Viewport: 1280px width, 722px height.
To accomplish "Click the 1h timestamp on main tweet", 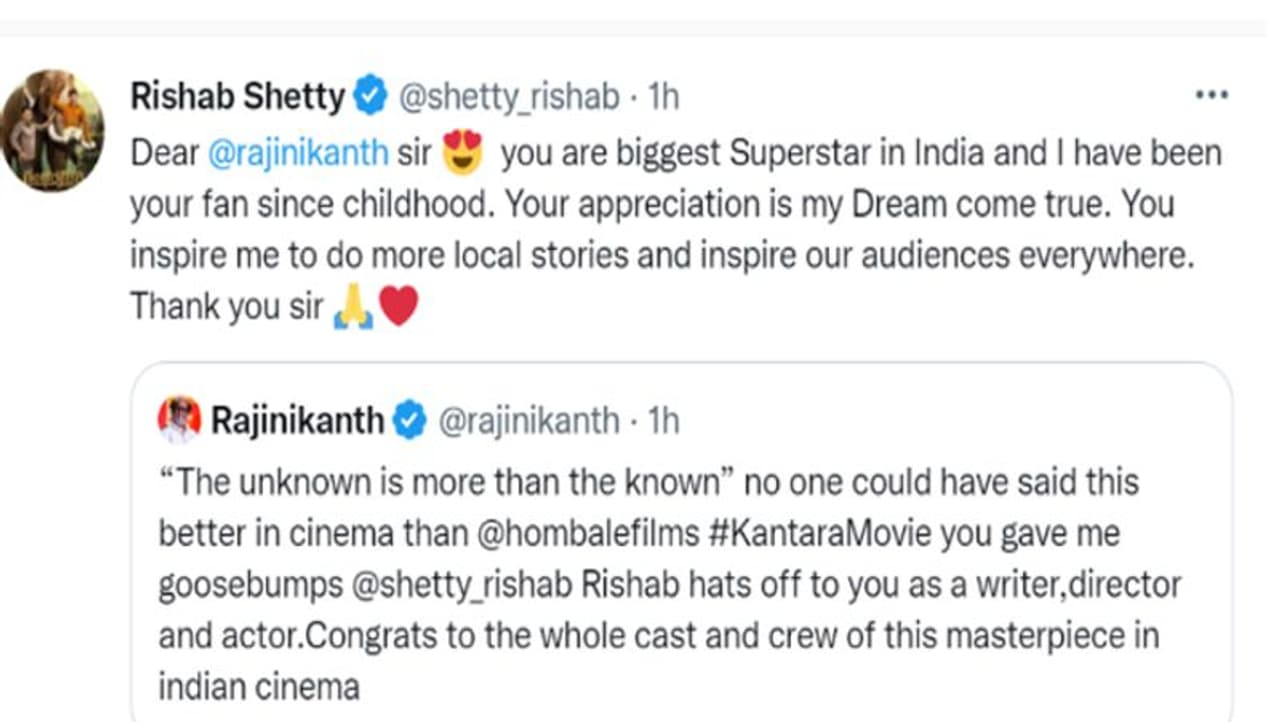I will click(x=663, y=97).
